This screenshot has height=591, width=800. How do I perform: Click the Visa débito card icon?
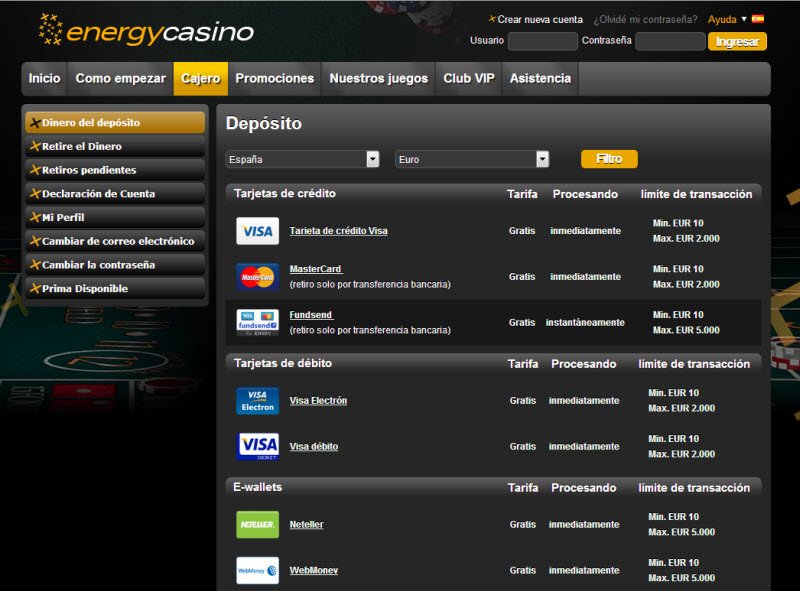(257, 446)
